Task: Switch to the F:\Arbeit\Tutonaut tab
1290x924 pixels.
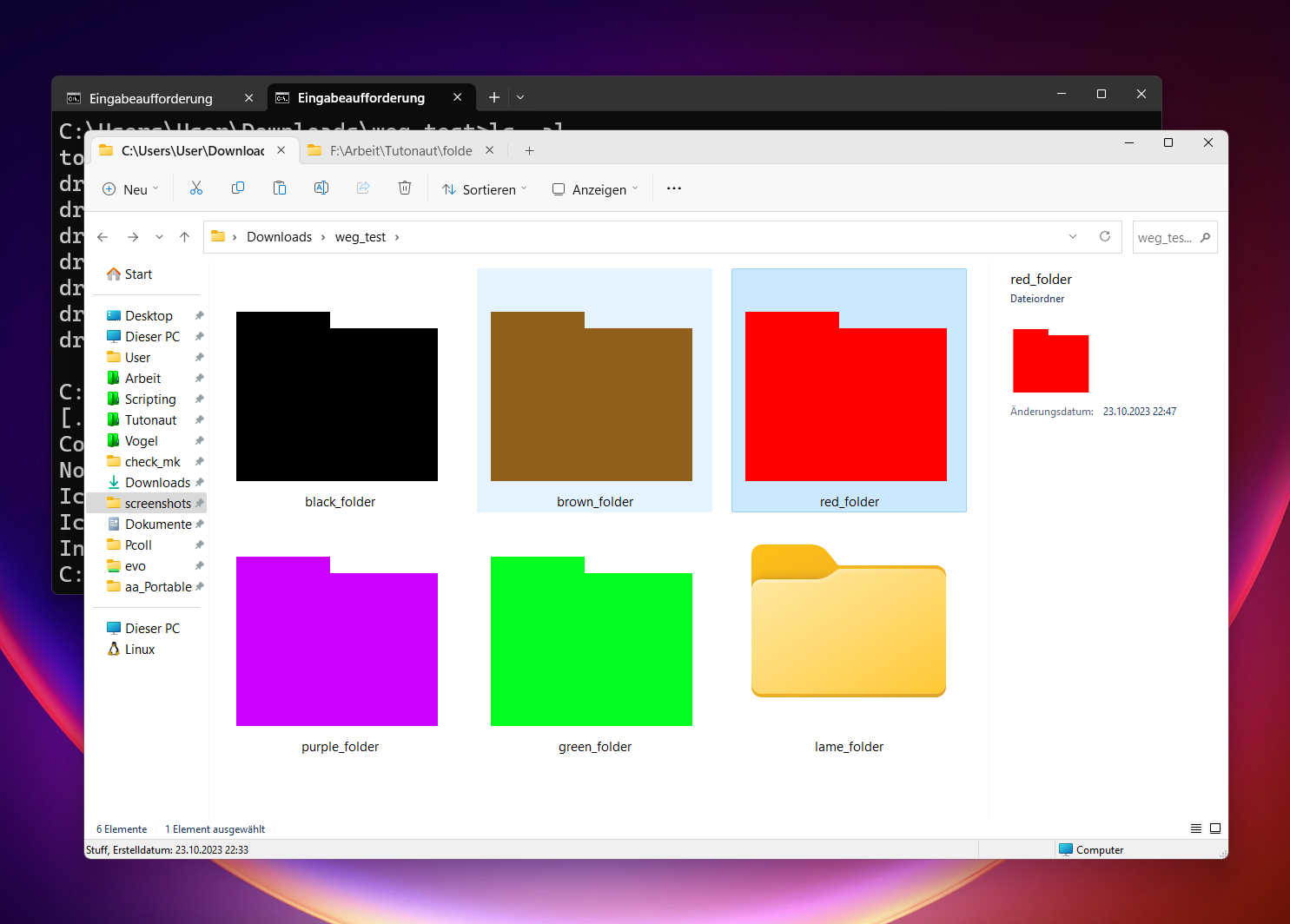Action: (400, 149)
